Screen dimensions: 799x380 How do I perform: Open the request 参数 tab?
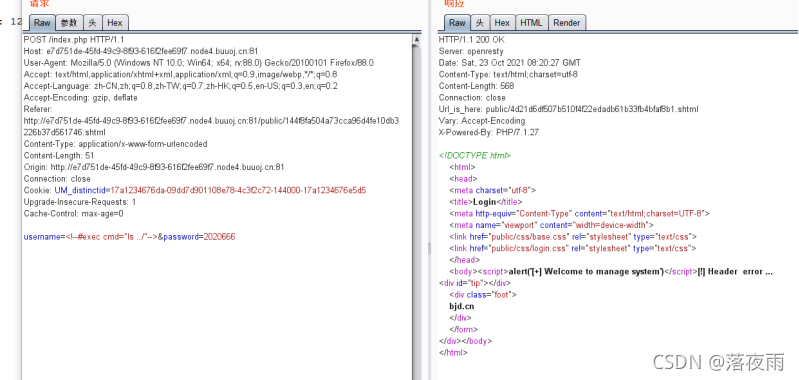point(69,23)
